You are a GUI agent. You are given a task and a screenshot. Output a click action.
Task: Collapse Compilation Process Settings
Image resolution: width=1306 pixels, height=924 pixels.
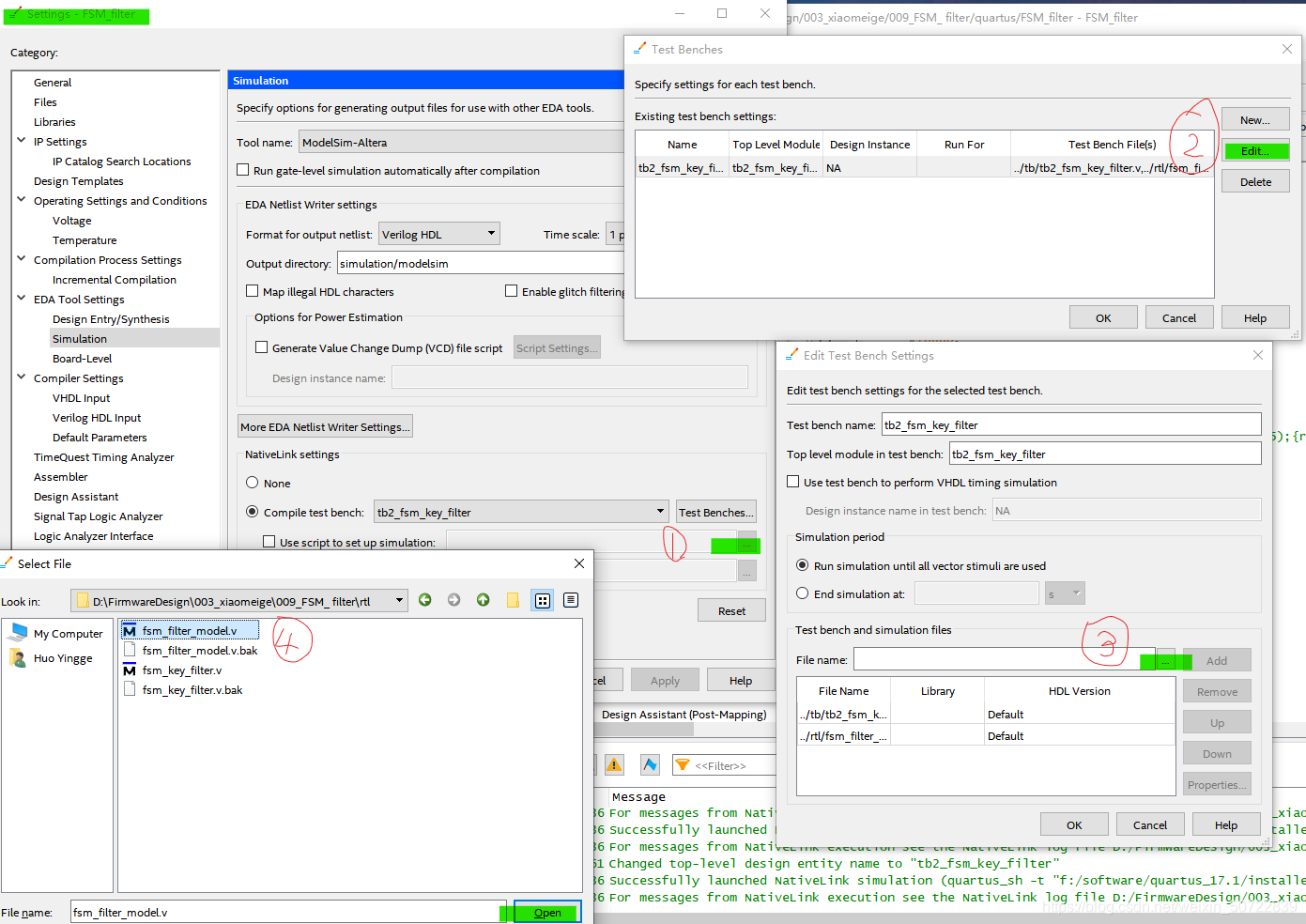(21, 259)
